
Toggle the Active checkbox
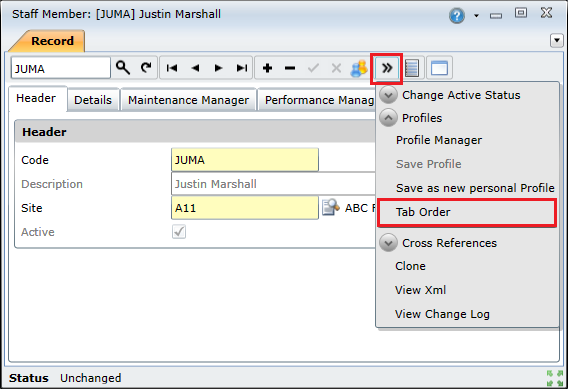coord(179,232)
